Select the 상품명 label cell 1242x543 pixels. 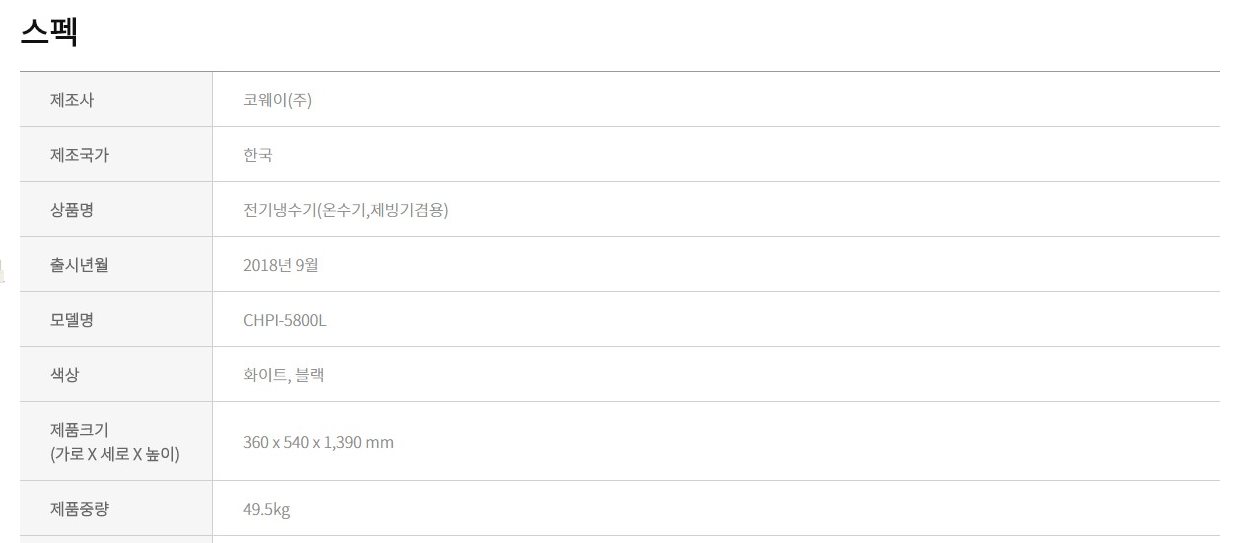pos(116,209)
